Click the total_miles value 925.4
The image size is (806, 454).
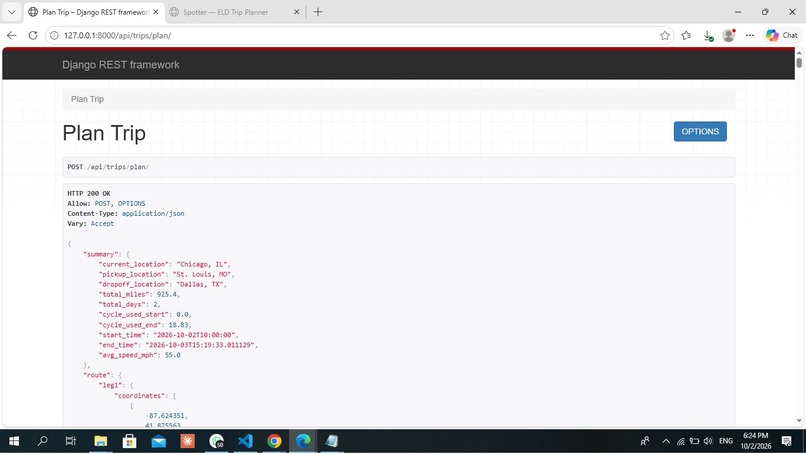167,295
